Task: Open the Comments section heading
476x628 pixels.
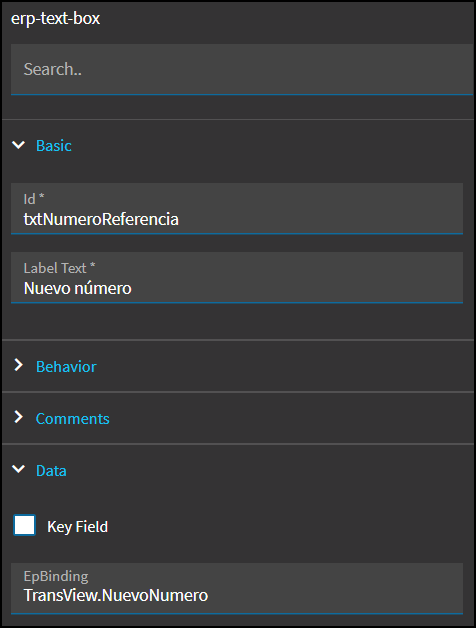Action: [73, 419]
